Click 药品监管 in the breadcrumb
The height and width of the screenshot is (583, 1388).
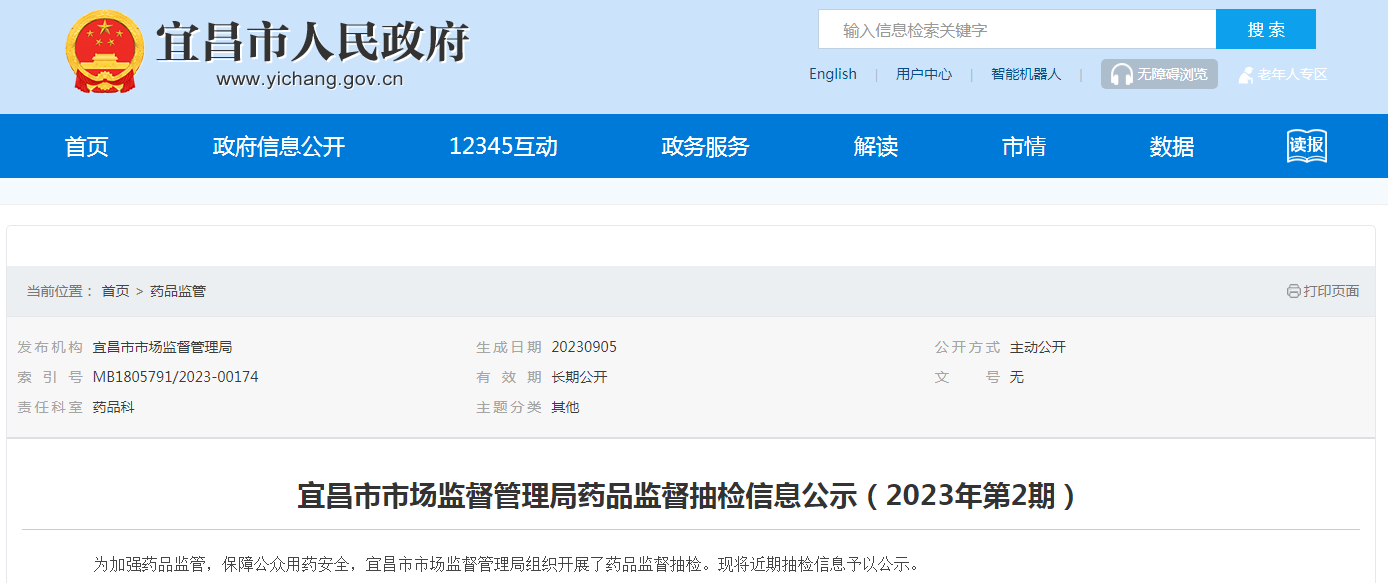(178, 291)
